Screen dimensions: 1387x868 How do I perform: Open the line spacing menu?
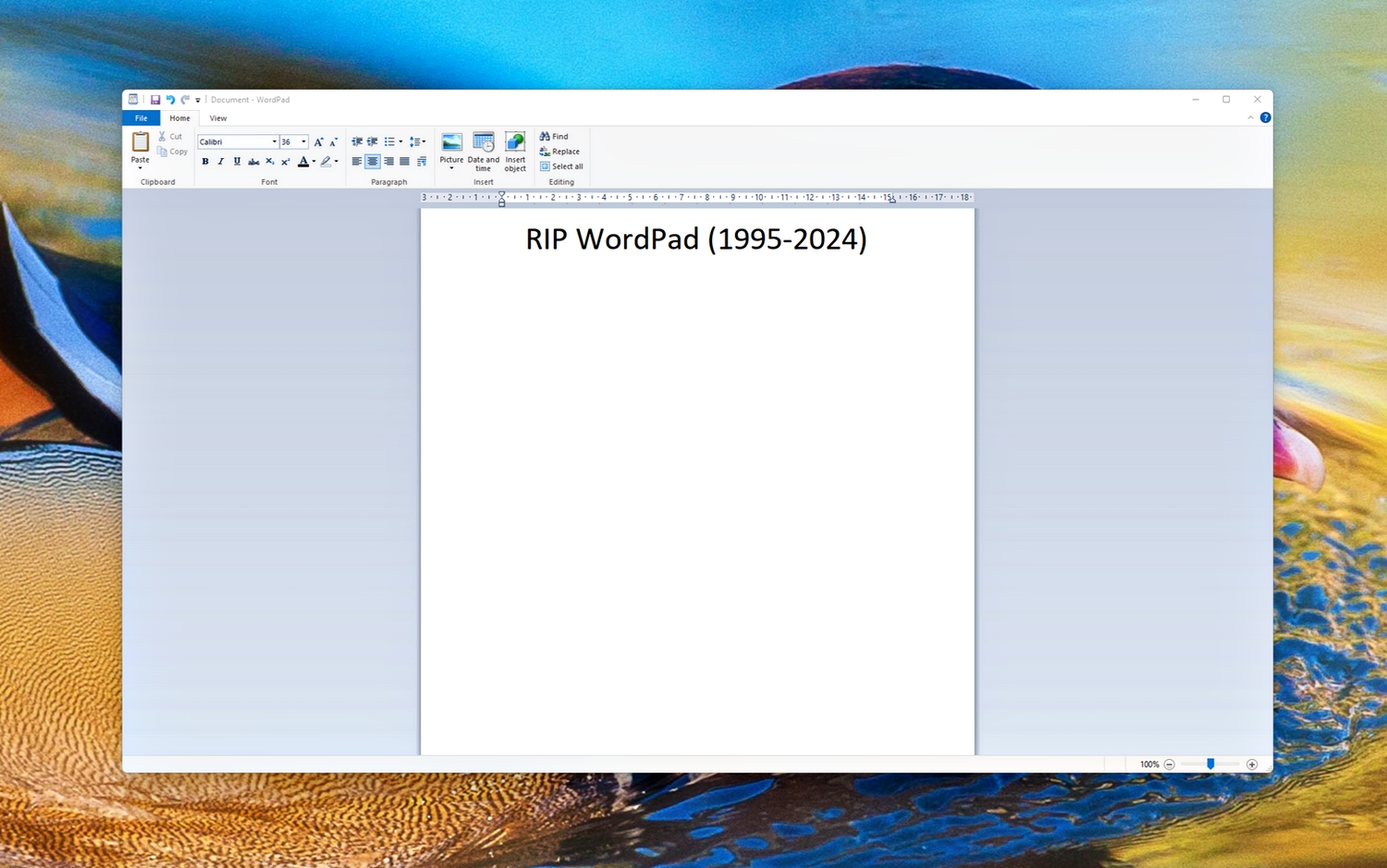417,141
